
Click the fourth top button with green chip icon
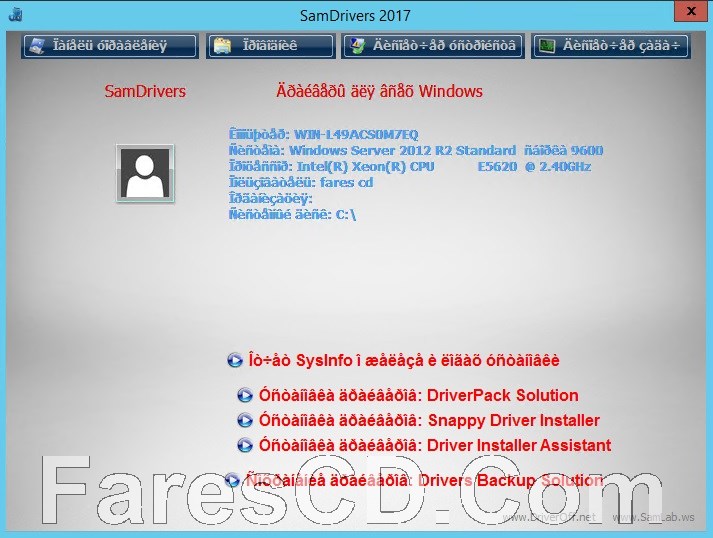click(x=611, y=46)
